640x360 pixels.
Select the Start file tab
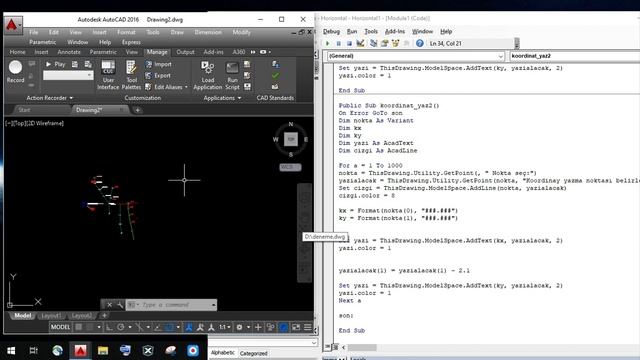[24, 110]
